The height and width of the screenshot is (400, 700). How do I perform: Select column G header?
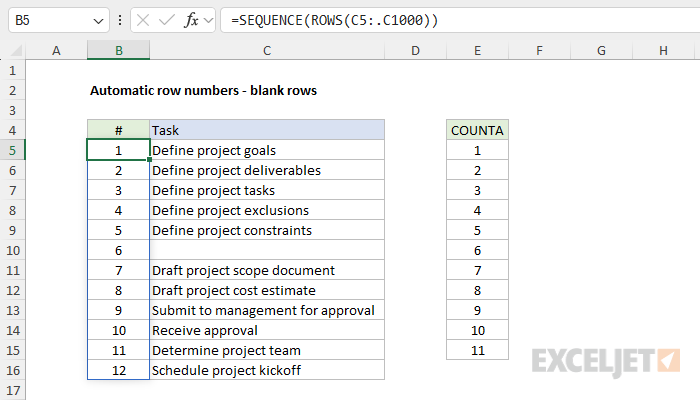pyautogui.click(x=601, y=50)
